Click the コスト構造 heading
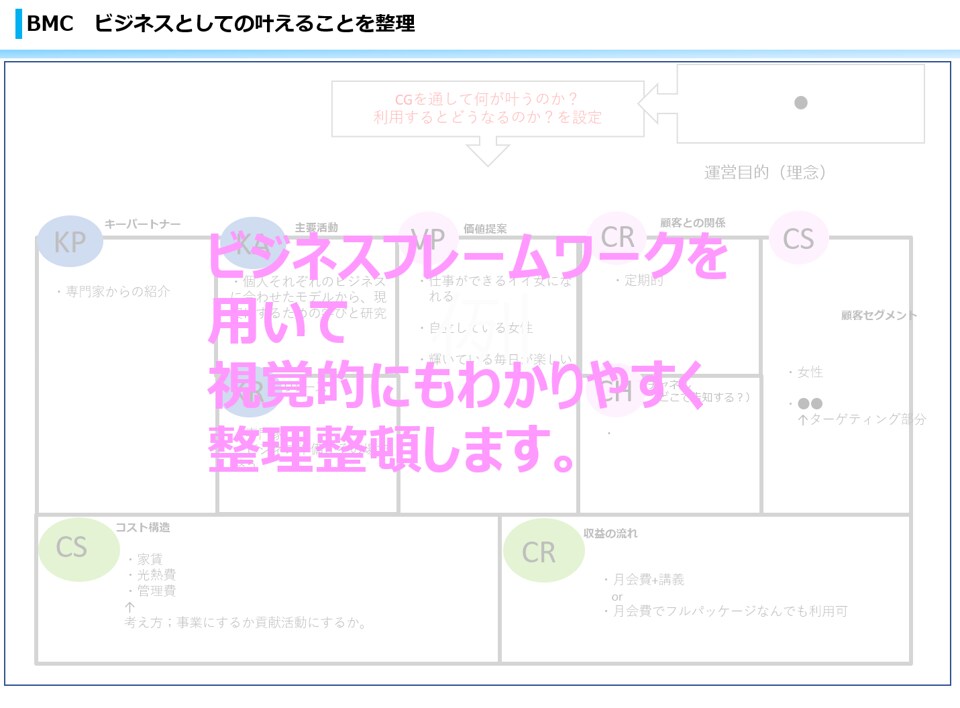This screenshot has height=708, width=960. coord(143,527)
